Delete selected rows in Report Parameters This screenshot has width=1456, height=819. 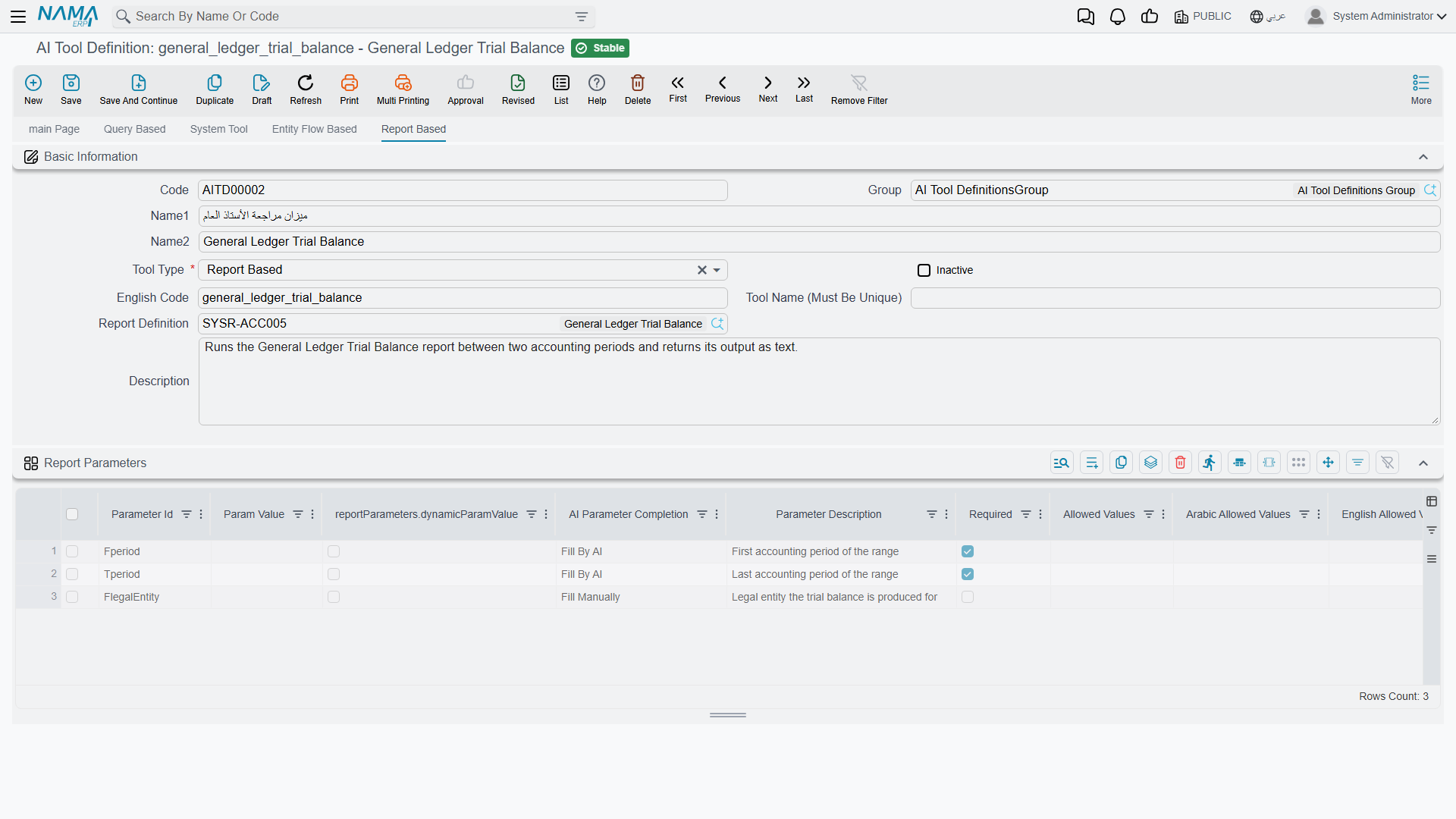[x=1181, y=463]
